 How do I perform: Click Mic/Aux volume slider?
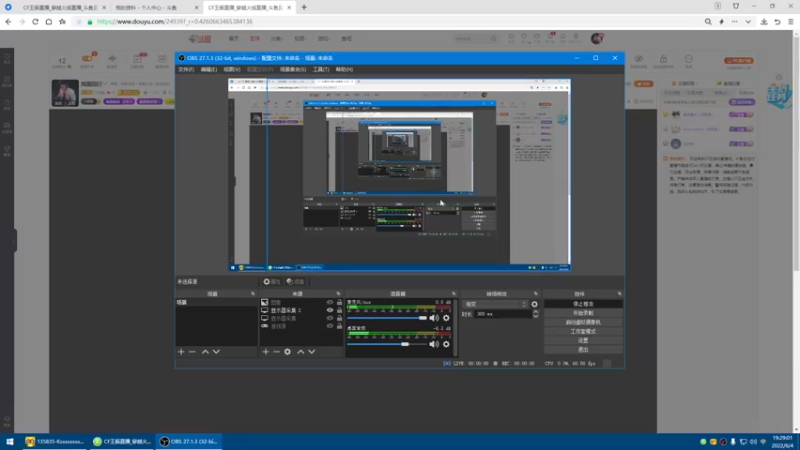tap(387, 318)
